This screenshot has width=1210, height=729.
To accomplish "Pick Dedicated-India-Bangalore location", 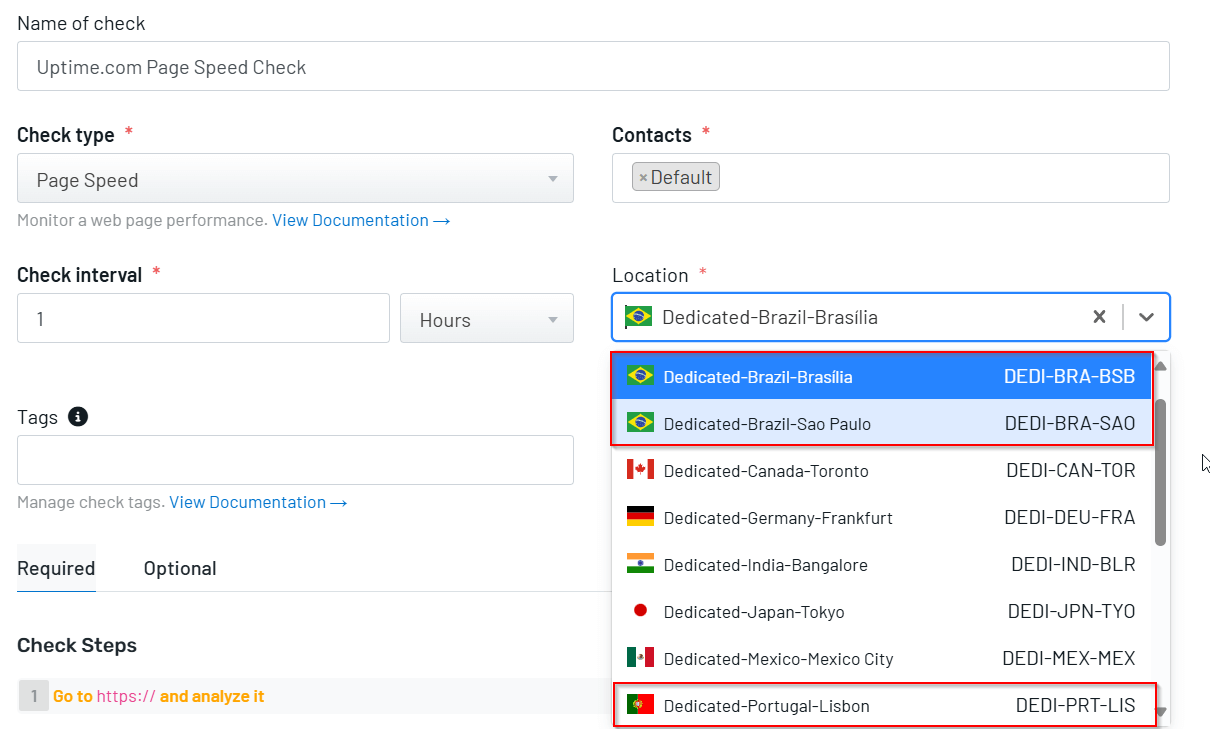I will 881,564.
